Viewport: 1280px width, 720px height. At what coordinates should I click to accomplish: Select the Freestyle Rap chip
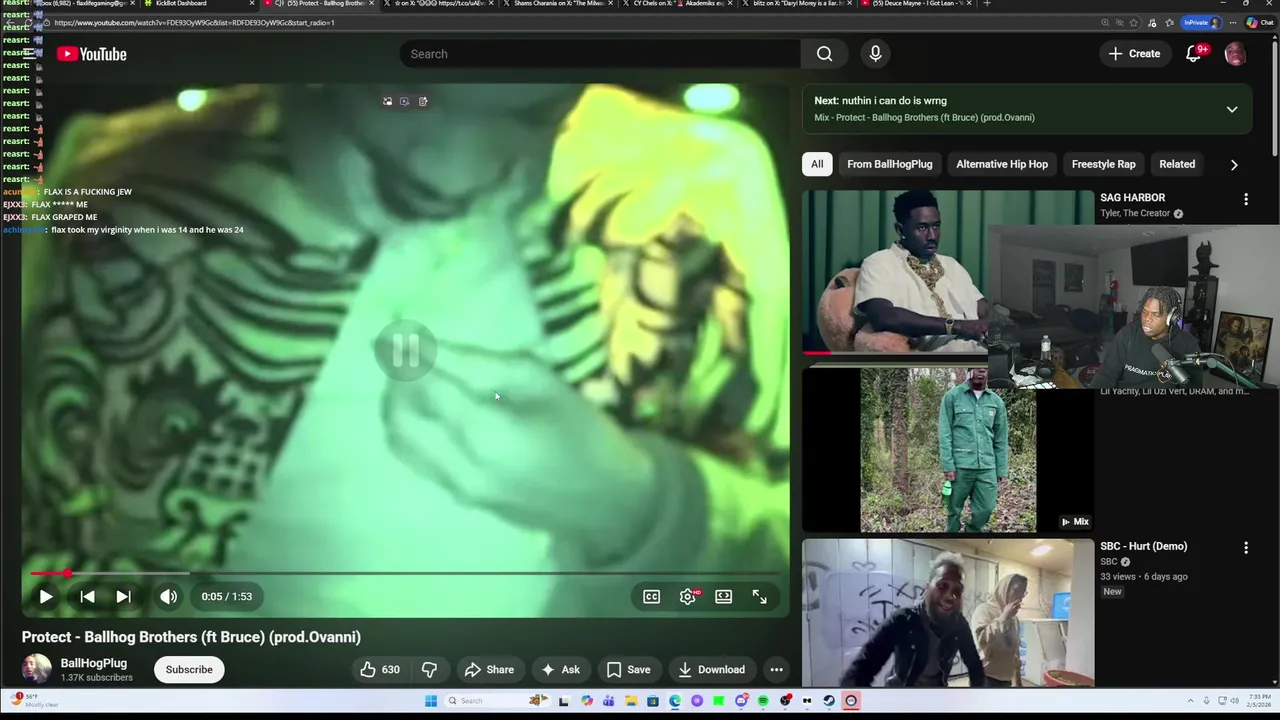point(1104,164)
